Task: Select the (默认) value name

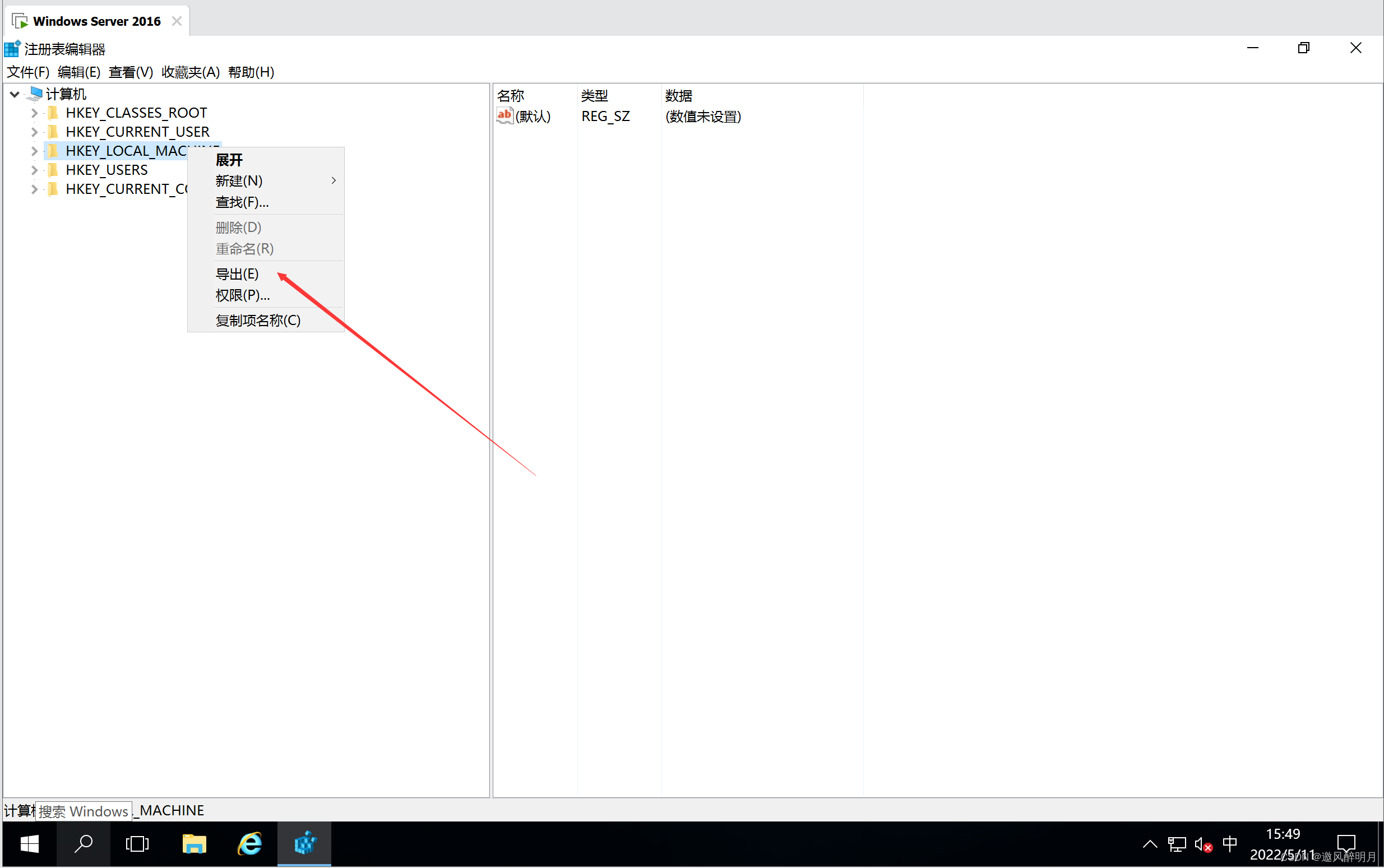Action: (533, 117)
